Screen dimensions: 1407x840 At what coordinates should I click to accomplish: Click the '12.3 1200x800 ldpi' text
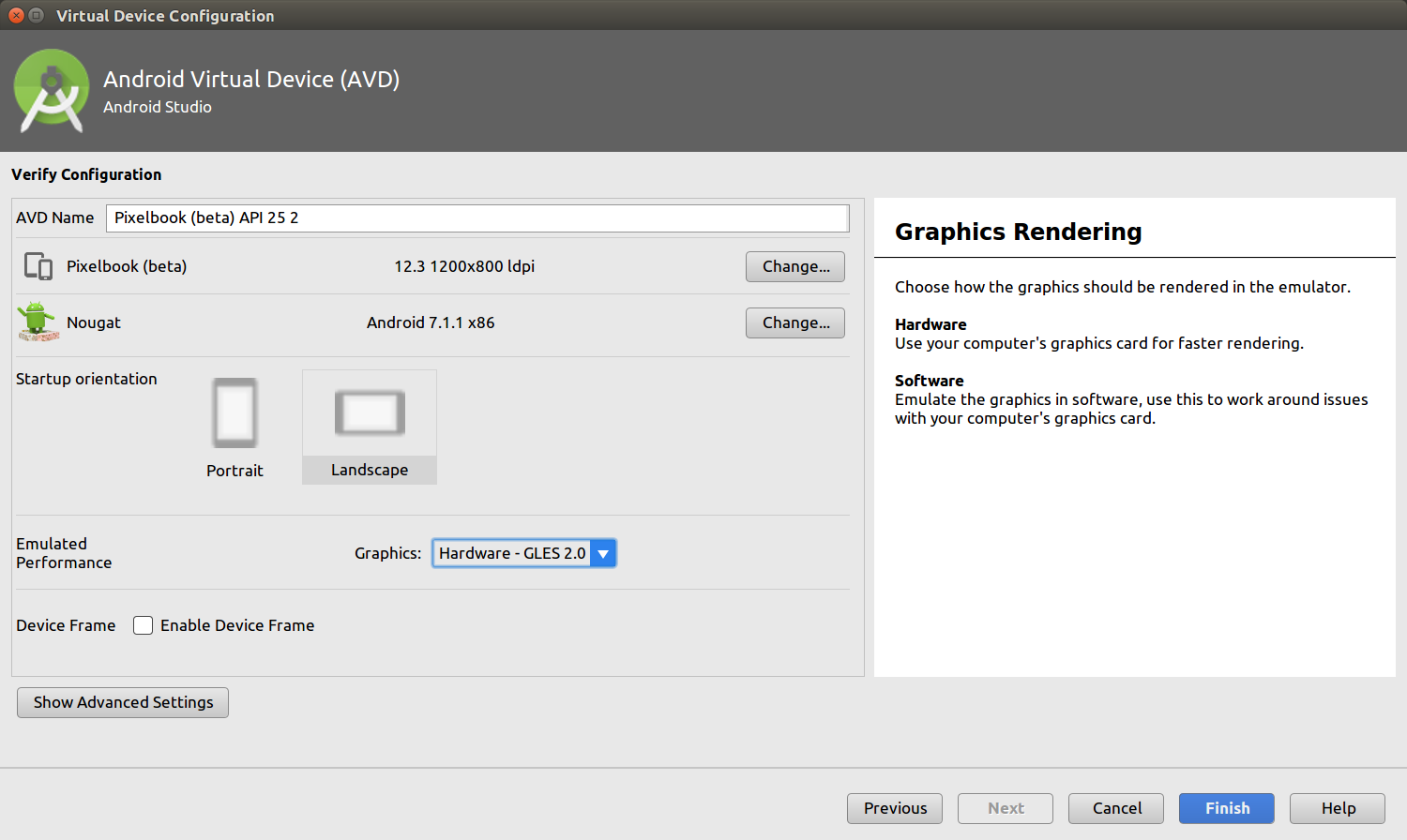(x=464, y=266)
